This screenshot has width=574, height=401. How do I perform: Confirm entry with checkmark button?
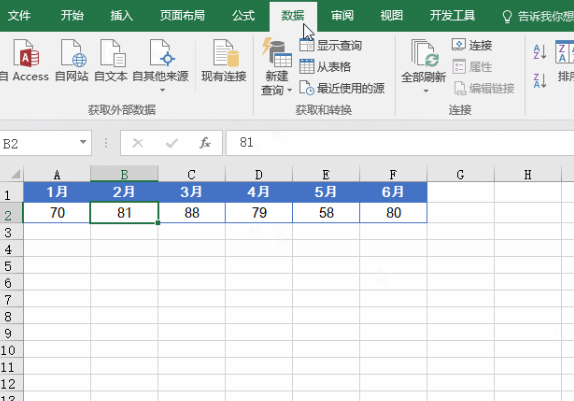pos(171,143)
